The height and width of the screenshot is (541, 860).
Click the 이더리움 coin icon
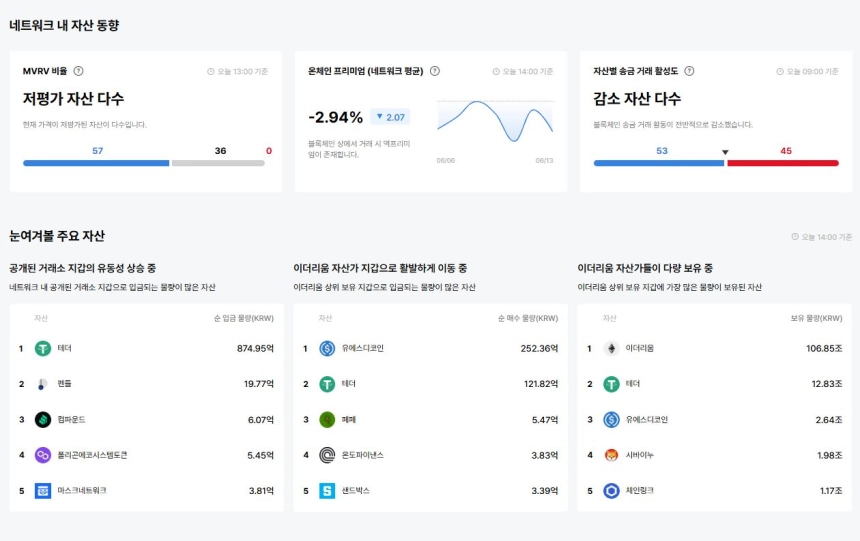[x=611, y=348]
